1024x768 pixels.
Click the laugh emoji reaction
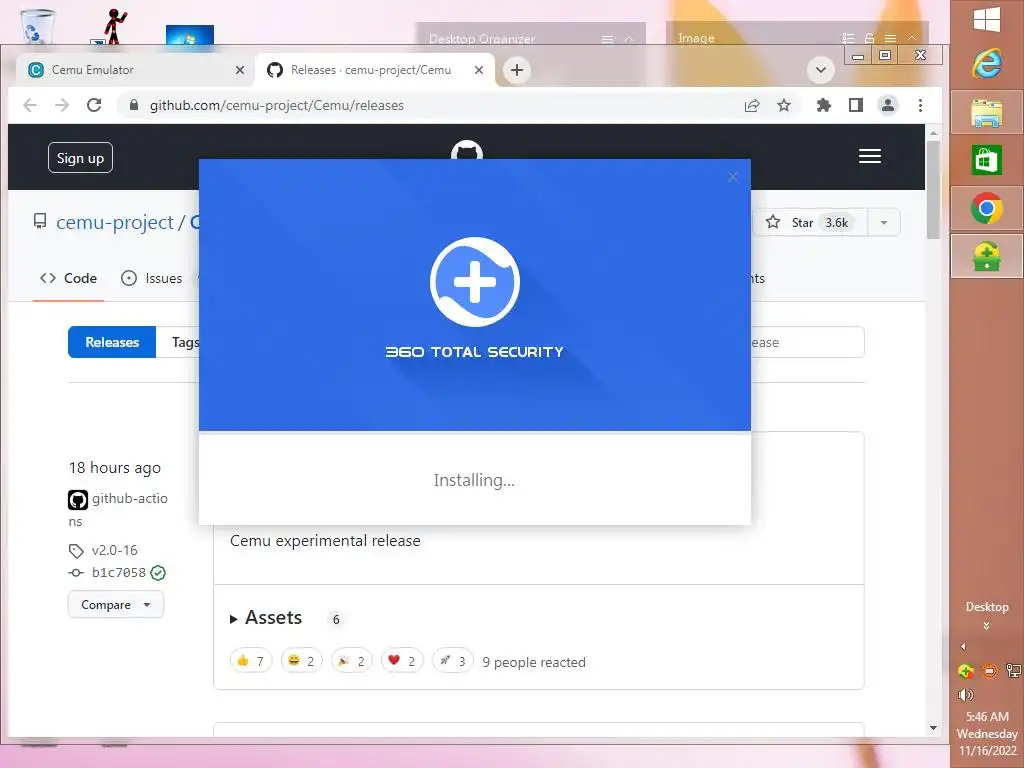[x=301, y=661]
